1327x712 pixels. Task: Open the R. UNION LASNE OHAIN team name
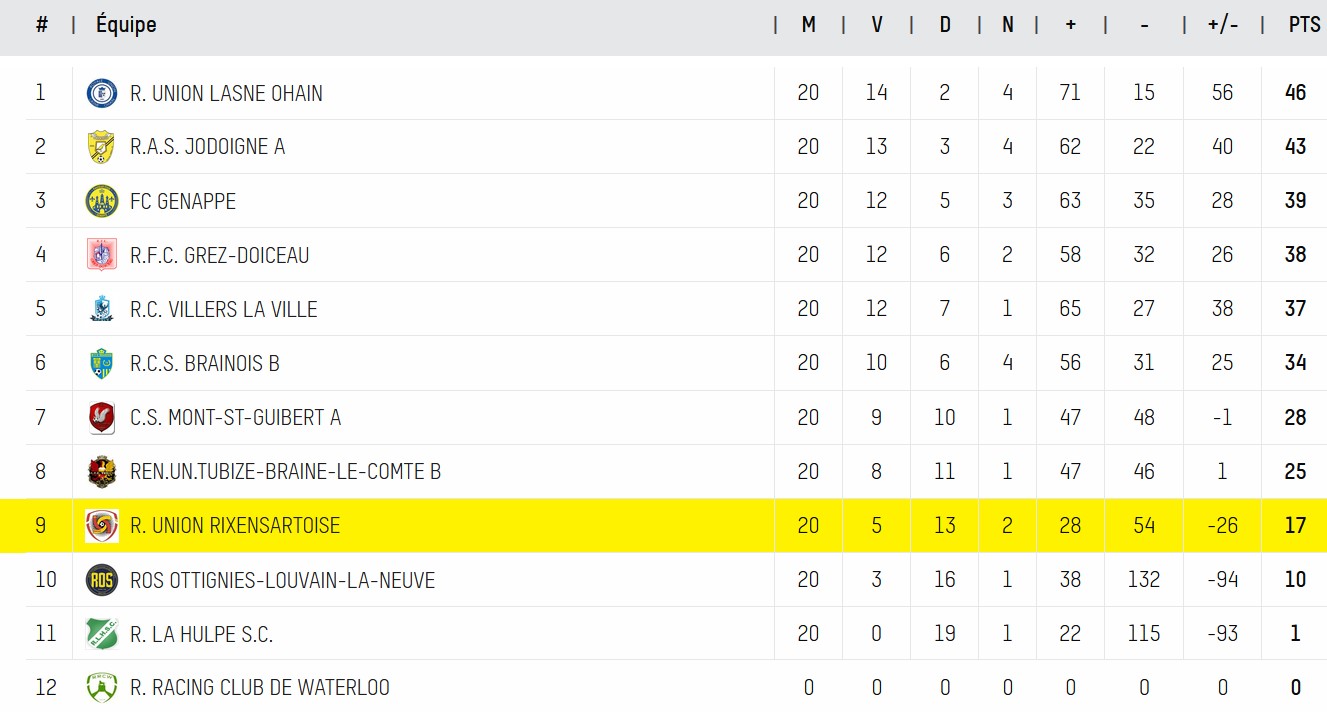coord(226,93)
